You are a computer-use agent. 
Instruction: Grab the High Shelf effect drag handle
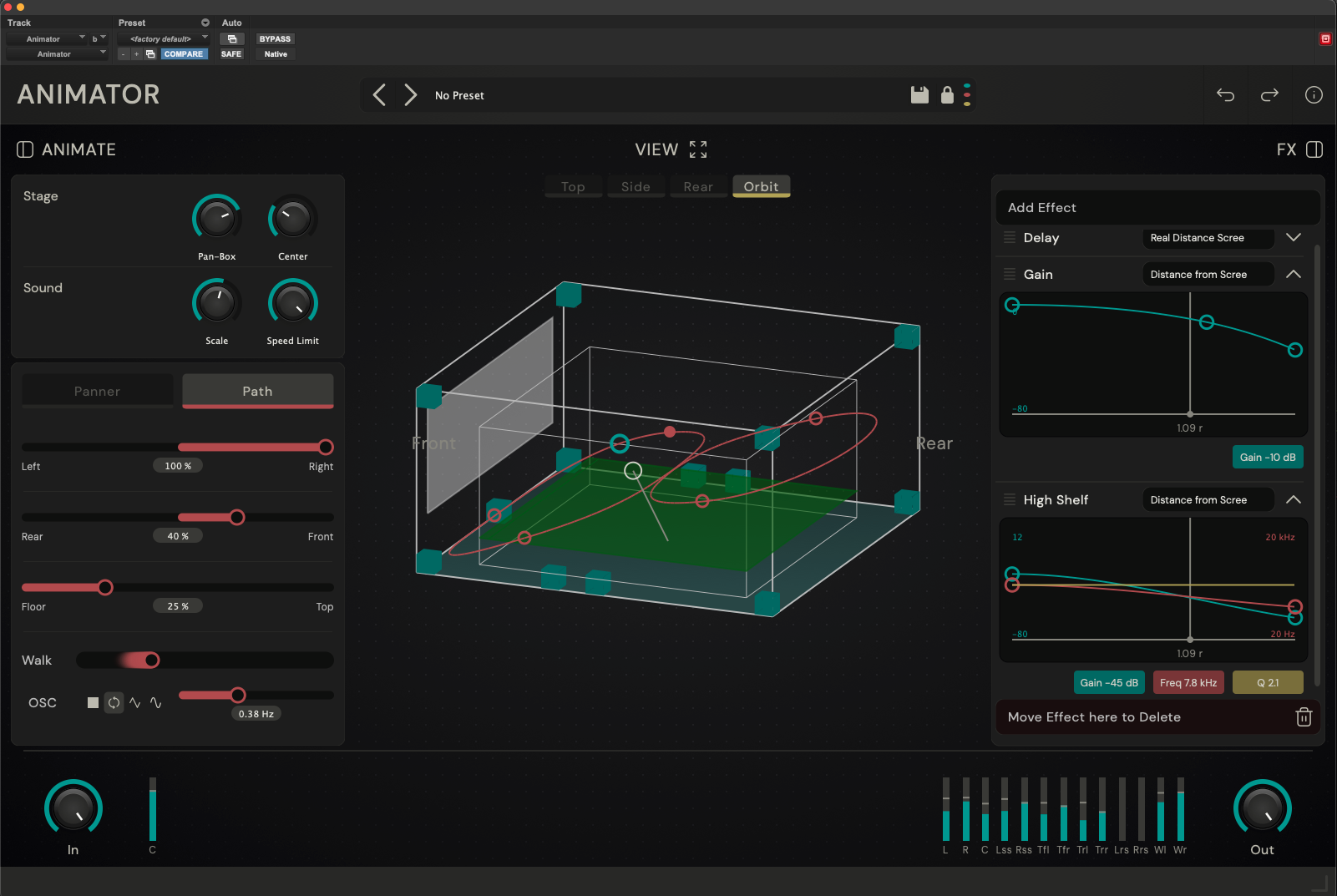(1010, 499)
